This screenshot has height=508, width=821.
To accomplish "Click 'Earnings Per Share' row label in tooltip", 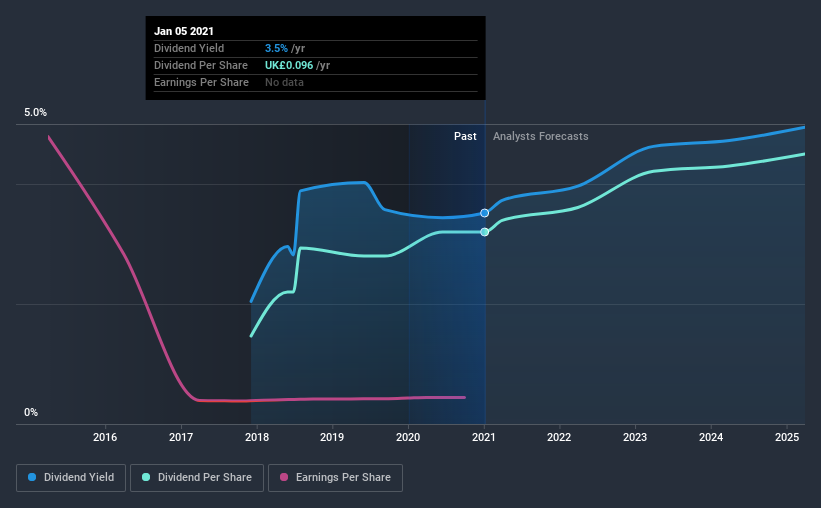I will pos(201,82).
